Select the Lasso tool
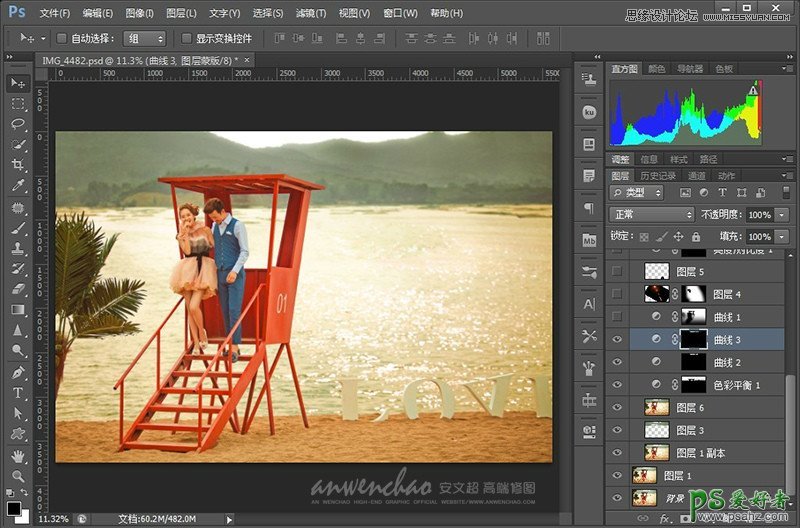The height and width of the screenshot is (528, 800). 18,124
